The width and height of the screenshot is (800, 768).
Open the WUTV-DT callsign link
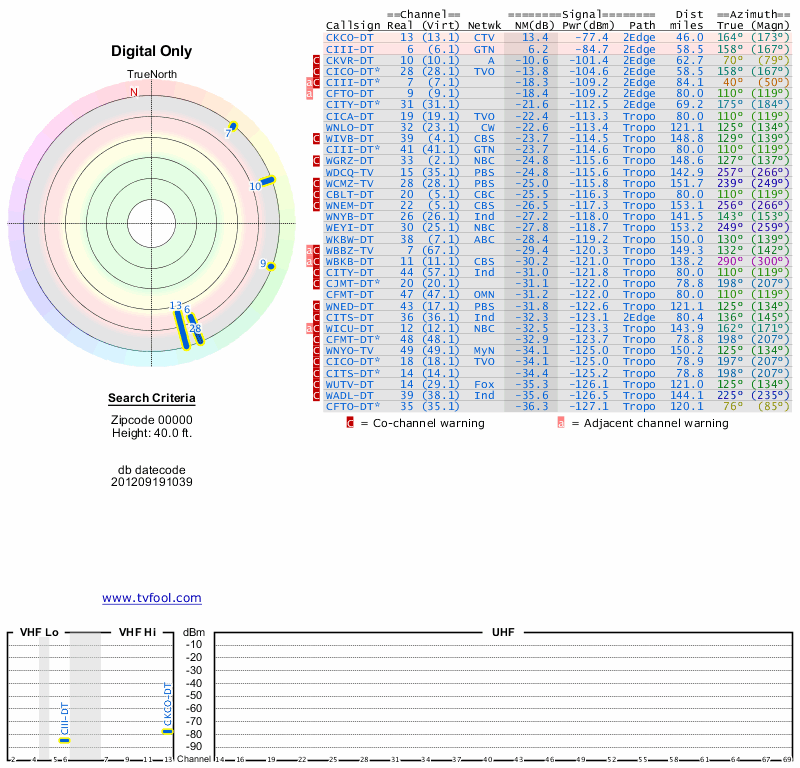click(x=349, y=384)
